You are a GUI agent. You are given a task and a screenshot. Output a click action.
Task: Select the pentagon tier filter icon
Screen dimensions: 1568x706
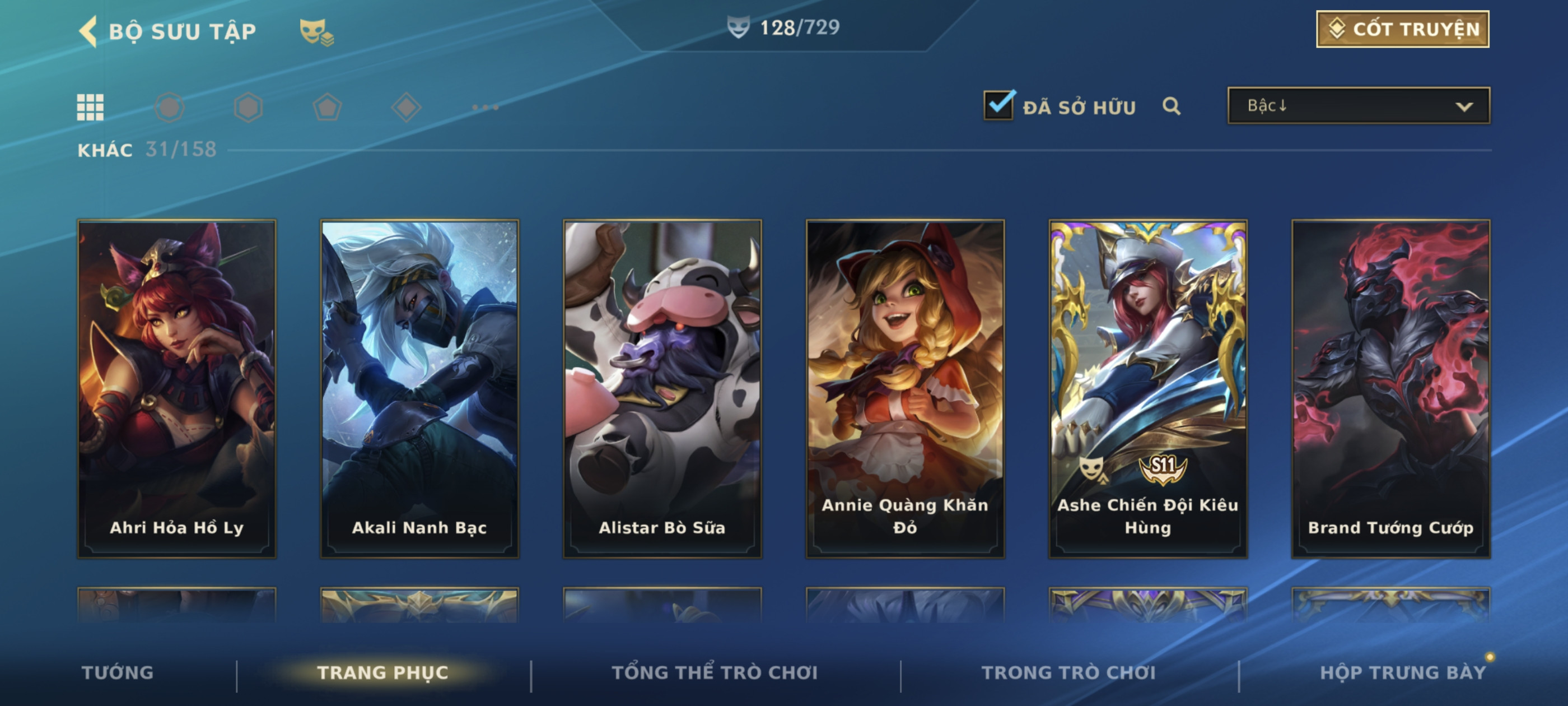328,107
